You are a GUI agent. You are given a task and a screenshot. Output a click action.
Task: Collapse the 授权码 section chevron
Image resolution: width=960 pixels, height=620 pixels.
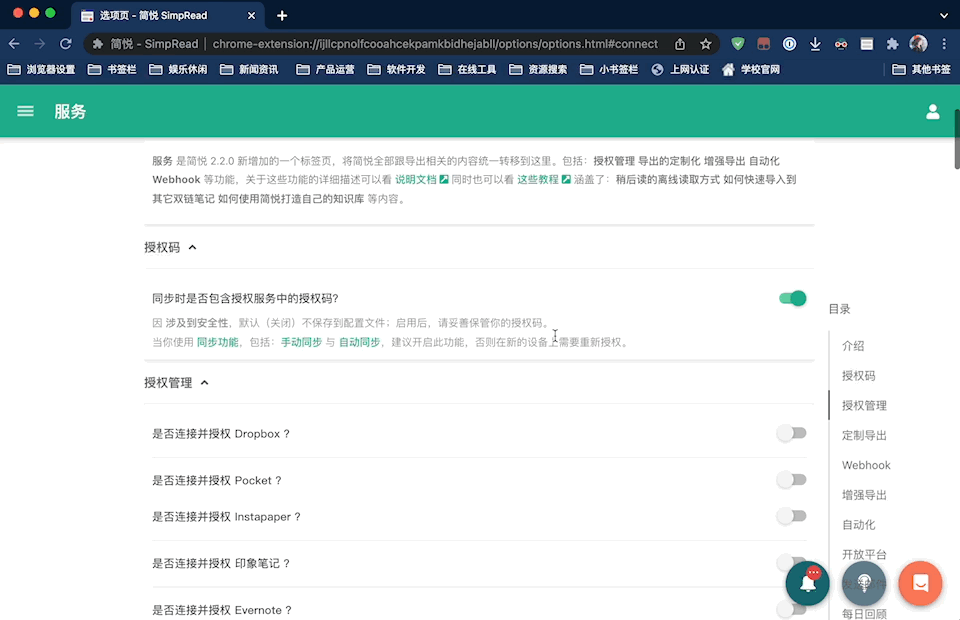tap(194, 247)
